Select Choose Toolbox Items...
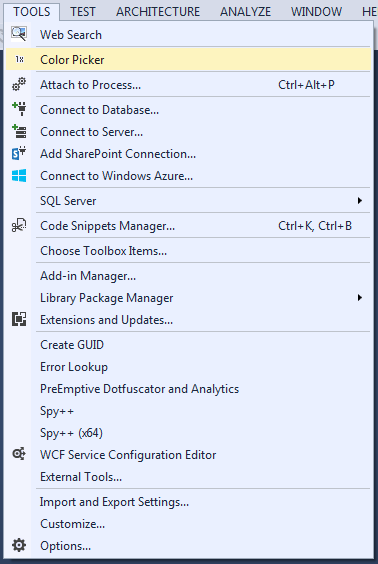378x564 pixels. pyautogui.click(x=188, y=251)
